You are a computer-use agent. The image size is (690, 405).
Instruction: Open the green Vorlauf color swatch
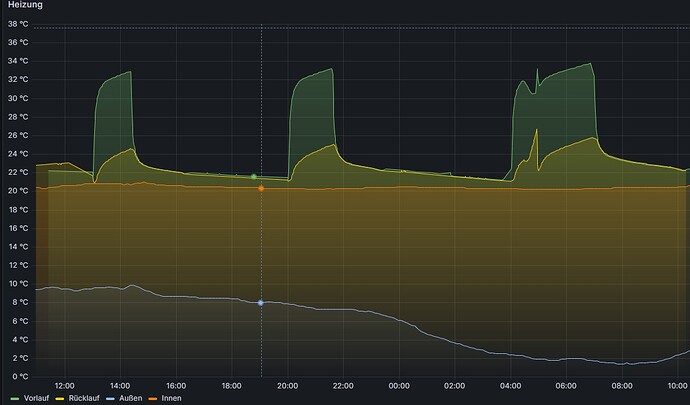tap(13, 399)
